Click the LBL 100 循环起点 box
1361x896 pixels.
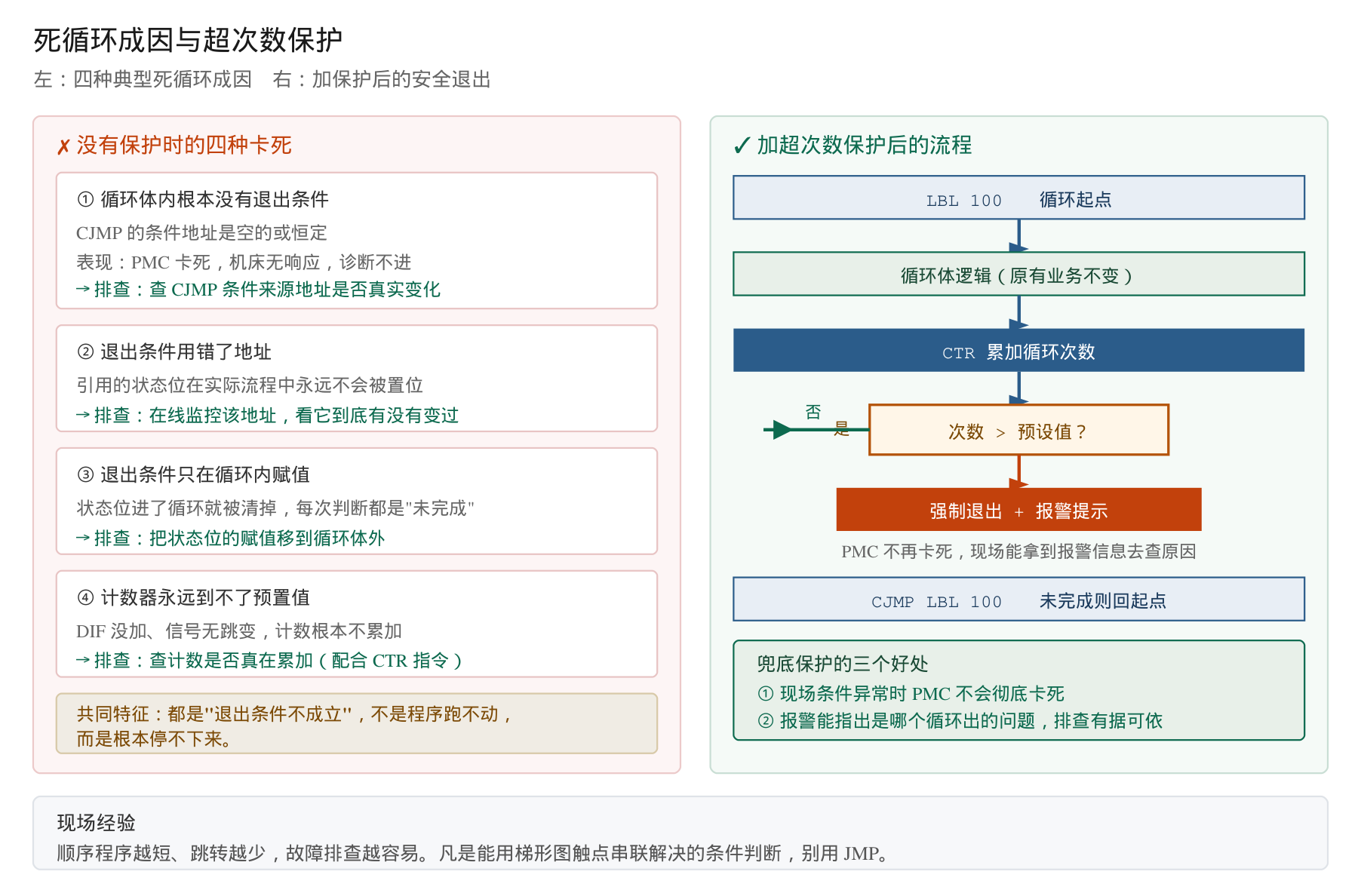[x=1018, y=198]
